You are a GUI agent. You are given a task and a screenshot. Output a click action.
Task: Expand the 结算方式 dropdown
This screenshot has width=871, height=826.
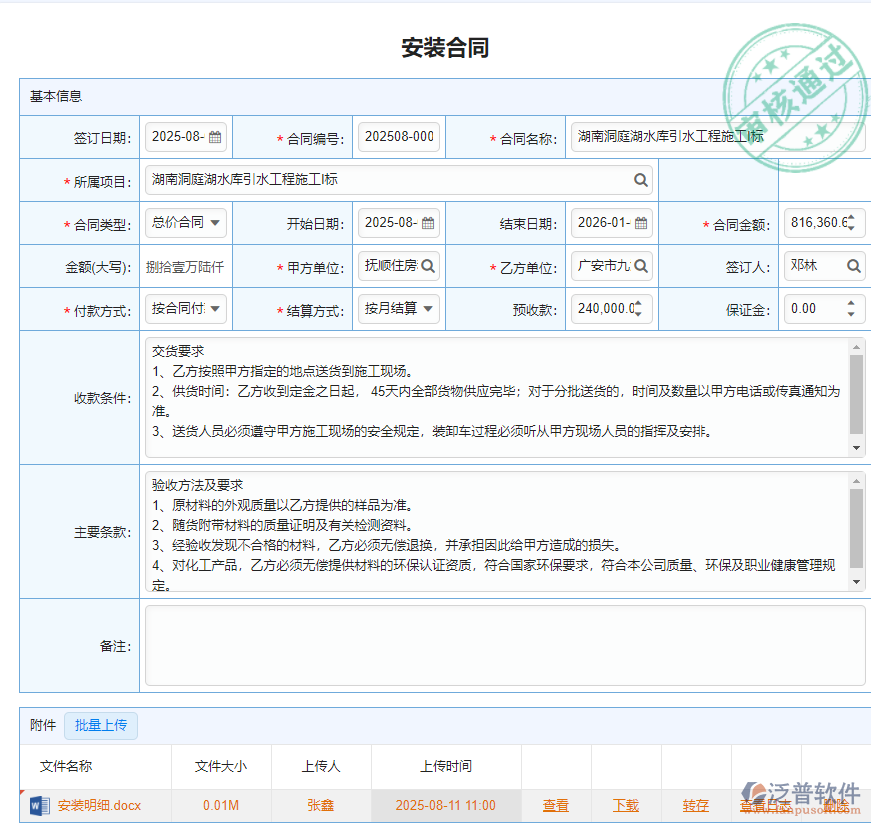tap(428, 309)
